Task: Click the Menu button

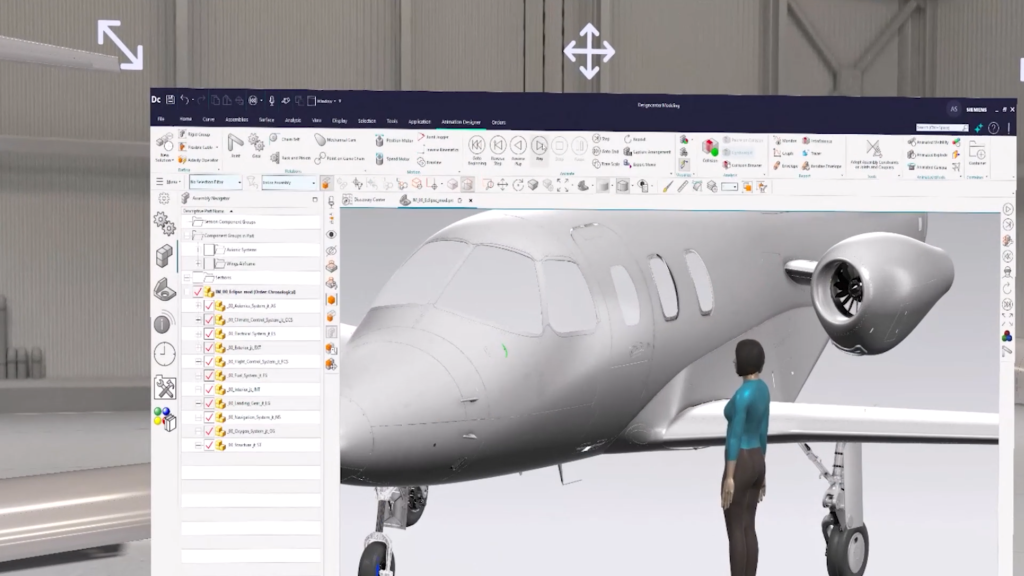Action: tap(171, 183)
